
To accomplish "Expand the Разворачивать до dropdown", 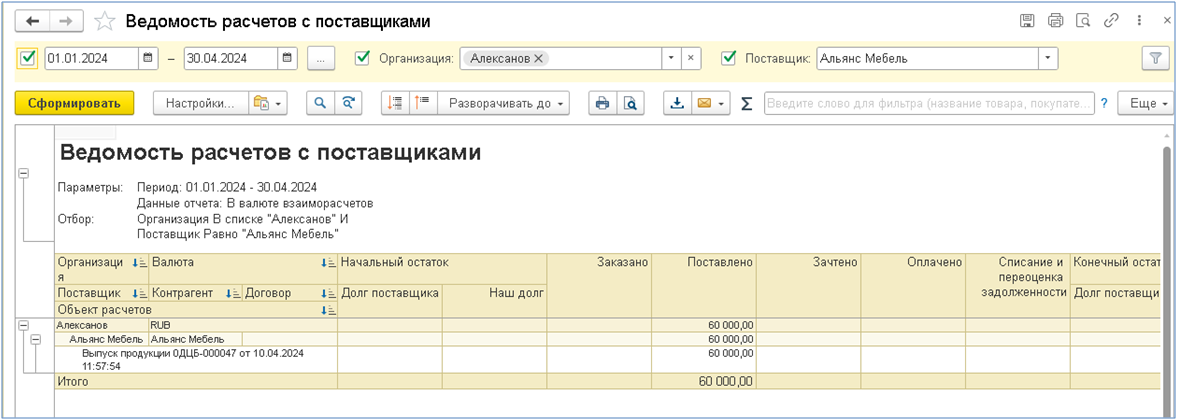I will point(508,103).
